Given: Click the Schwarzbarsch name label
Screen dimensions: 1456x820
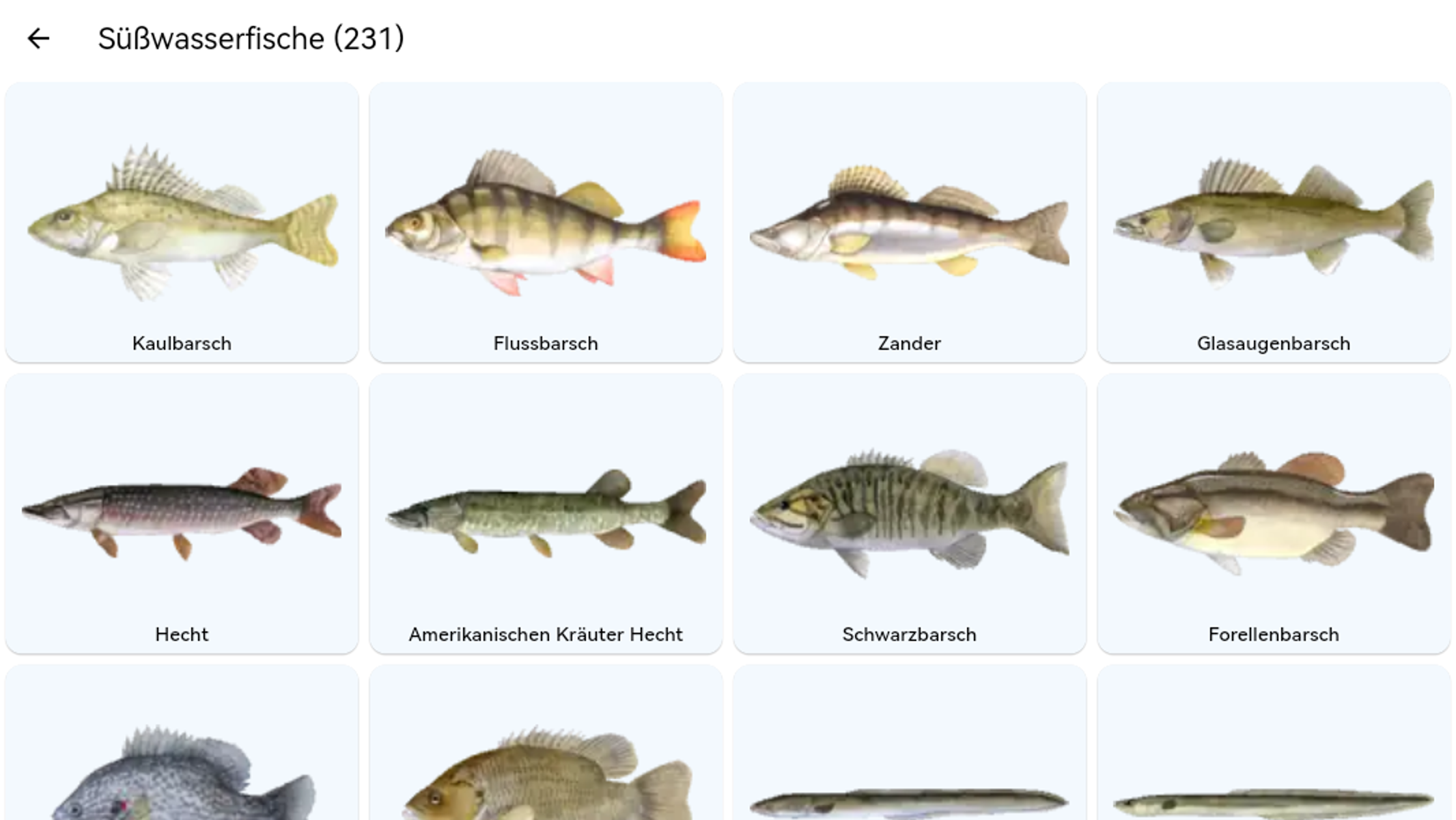Looking at the screenshot, I should coord(910,634).
